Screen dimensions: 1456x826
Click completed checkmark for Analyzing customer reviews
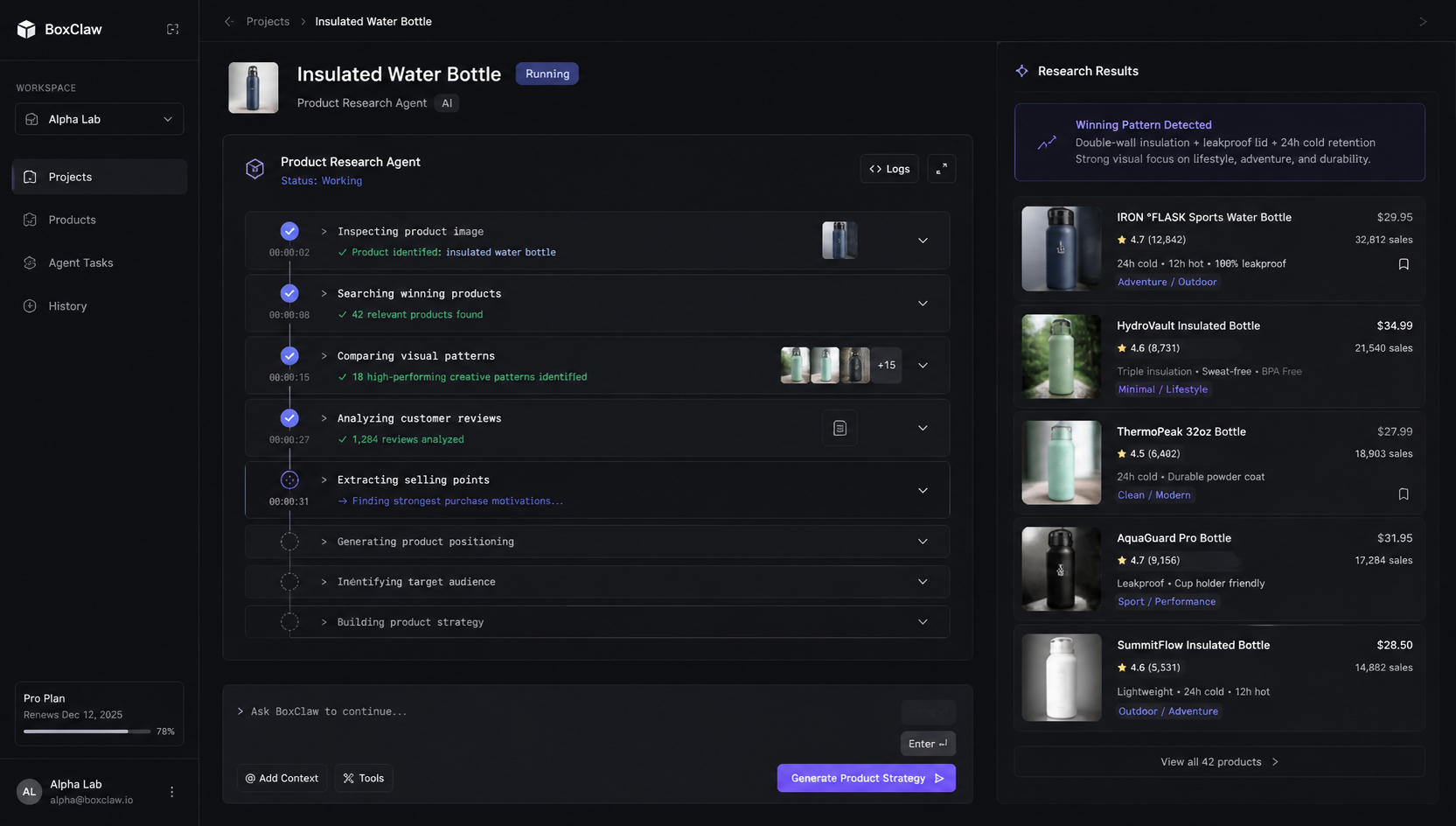click(289, 418)
